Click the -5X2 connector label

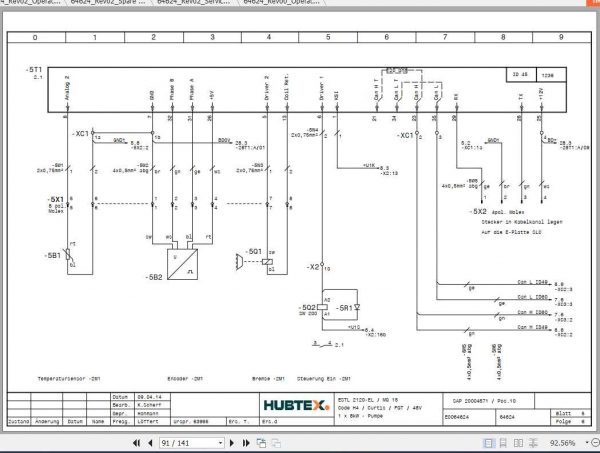(x=478, y=211)
